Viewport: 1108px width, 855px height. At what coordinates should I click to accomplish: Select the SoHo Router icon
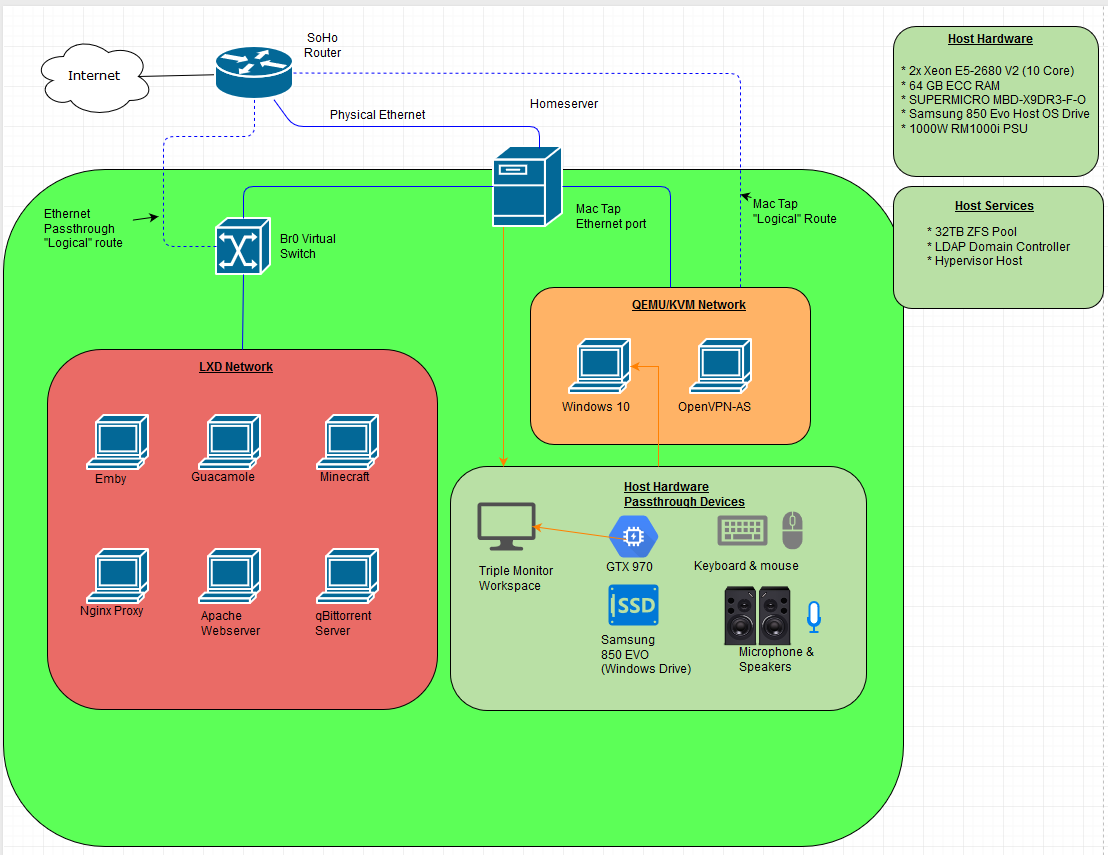pos(254,73)
